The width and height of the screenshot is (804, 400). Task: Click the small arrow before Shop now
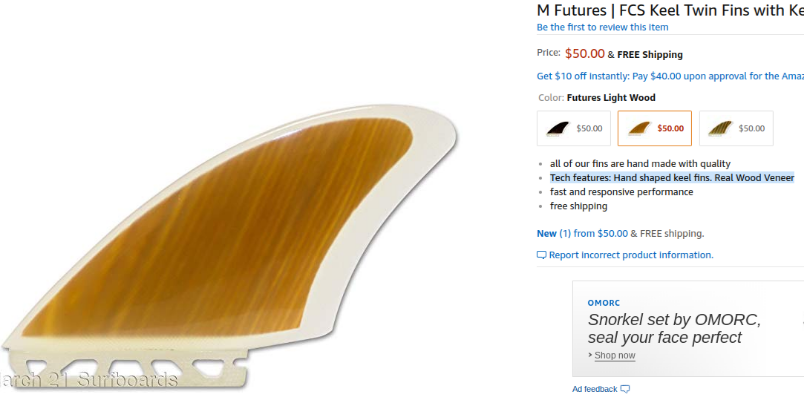[590, 355]
